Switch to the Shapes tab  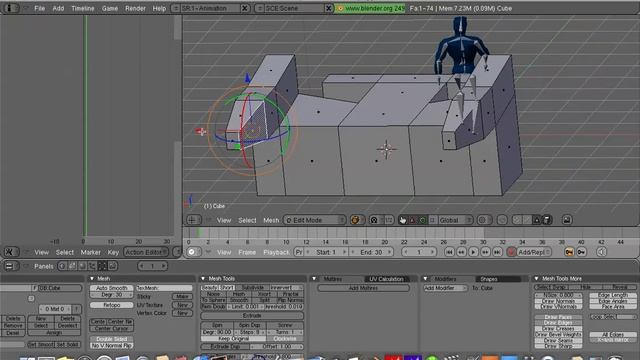[x=489, y=279]
